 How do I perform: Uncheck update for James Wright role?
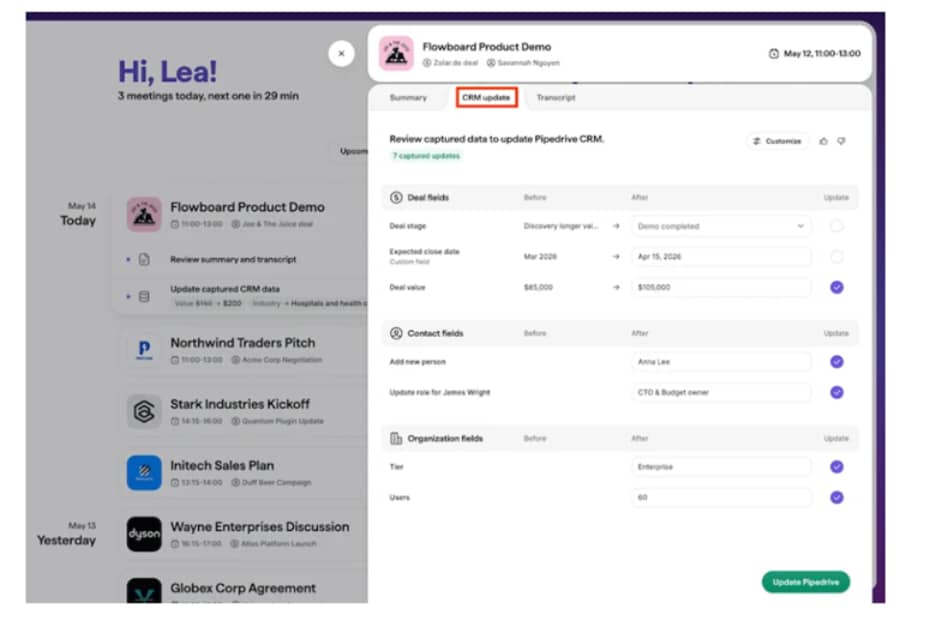(x=837, y=392)
